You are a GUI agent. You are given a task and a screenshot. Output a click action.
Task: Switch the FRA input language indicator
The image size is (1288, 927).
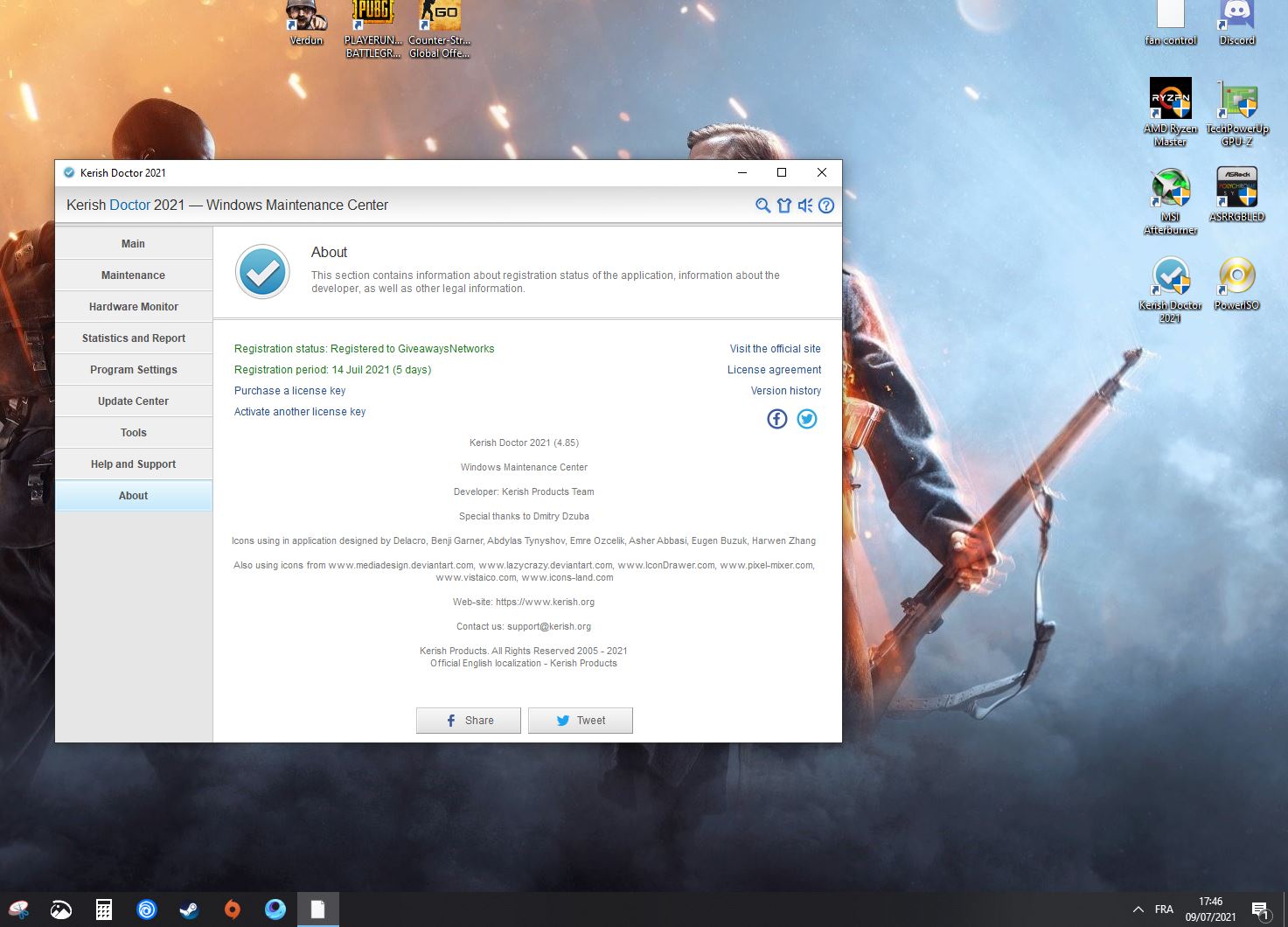pyautogui.click(x=1164, y=910)
